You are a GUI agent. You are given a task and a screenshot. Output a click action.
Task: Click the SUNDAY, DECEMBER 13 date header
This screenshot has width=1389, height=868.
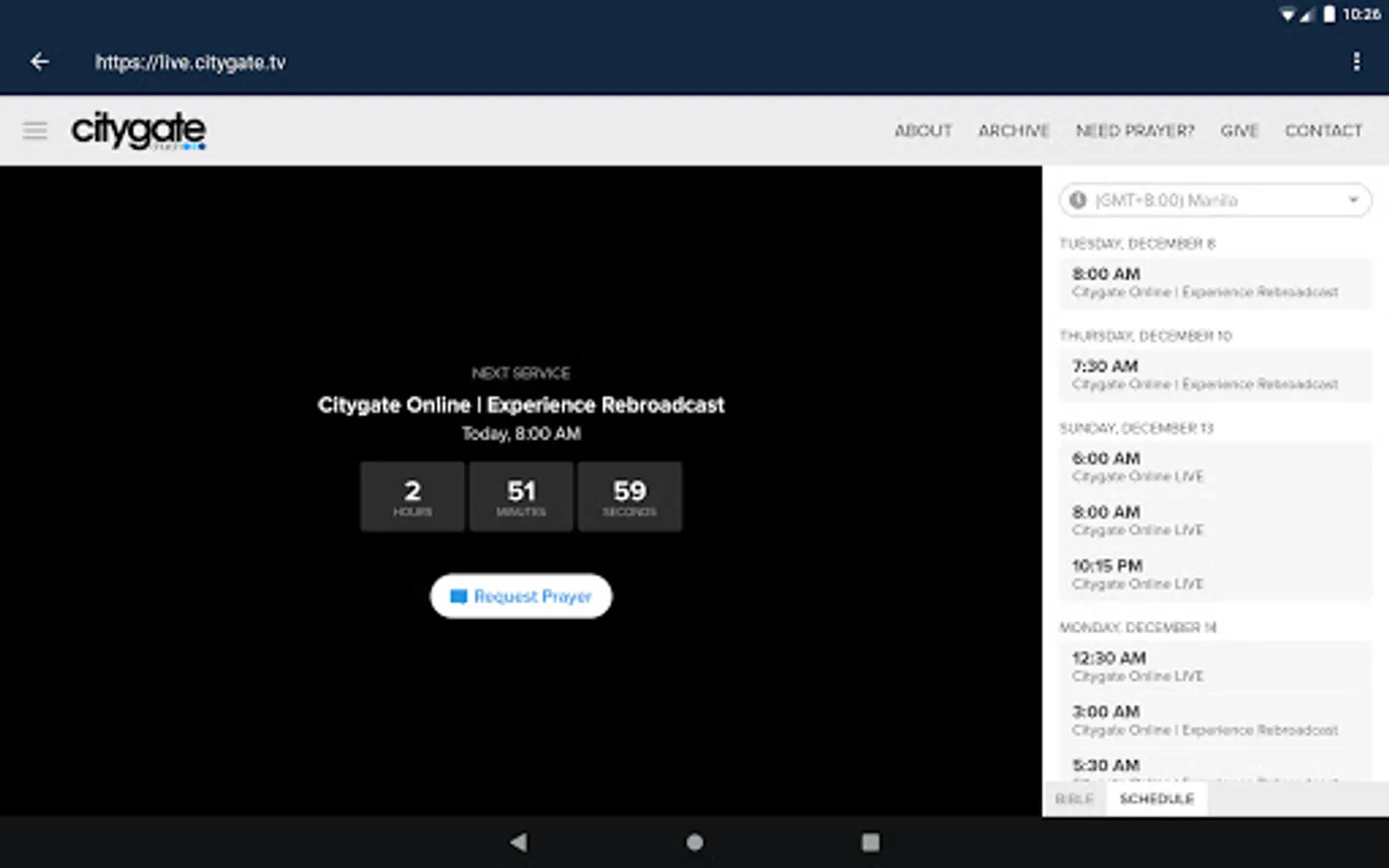click(x=1136, y=428)
